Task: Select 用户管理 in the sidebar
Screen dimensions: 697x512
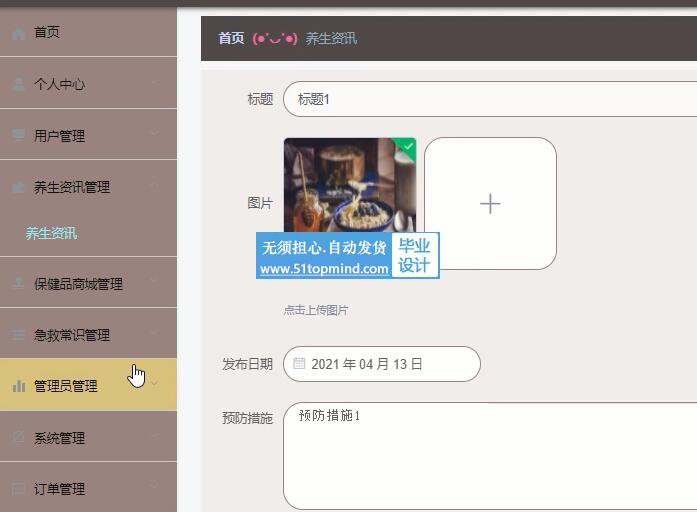Action: (x=88, y=135)
